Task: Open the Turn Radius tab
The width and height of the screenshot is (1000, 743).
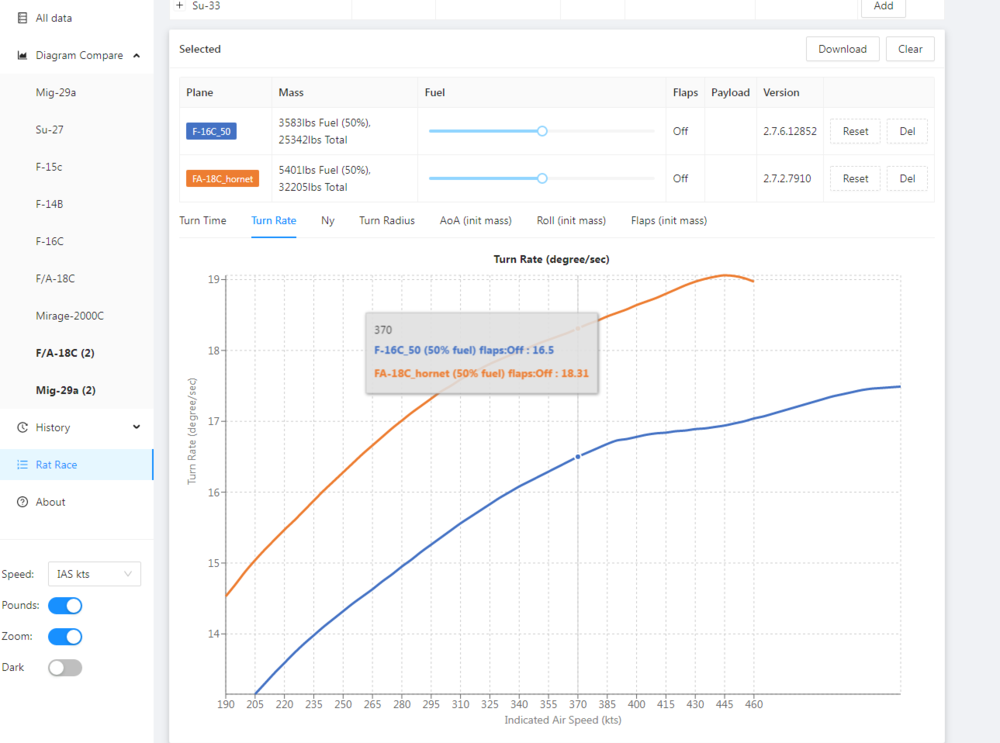Action: [385, 221]
